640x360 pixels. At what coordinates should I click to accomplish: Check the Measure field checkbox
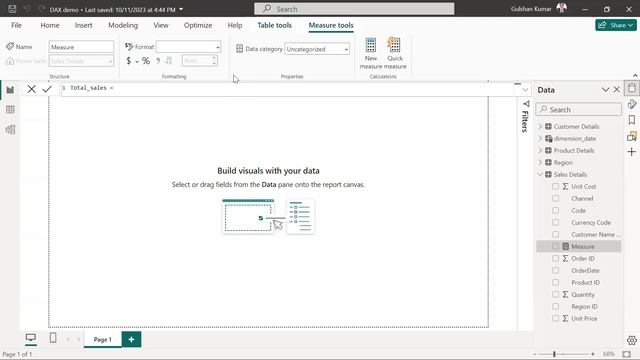click(x=556, y=247)
